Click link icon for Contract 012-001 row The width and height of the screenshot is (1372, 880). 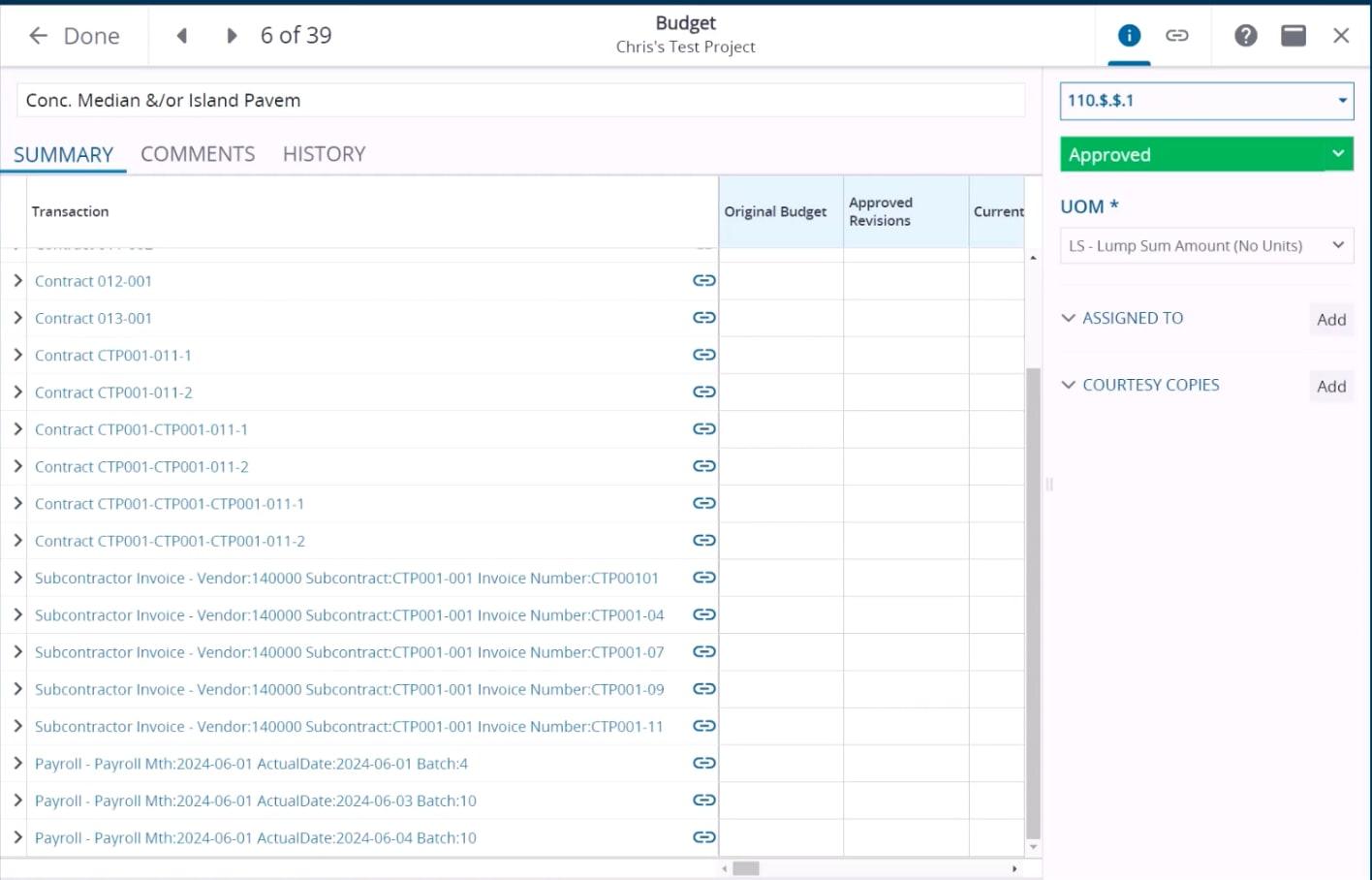703,281
